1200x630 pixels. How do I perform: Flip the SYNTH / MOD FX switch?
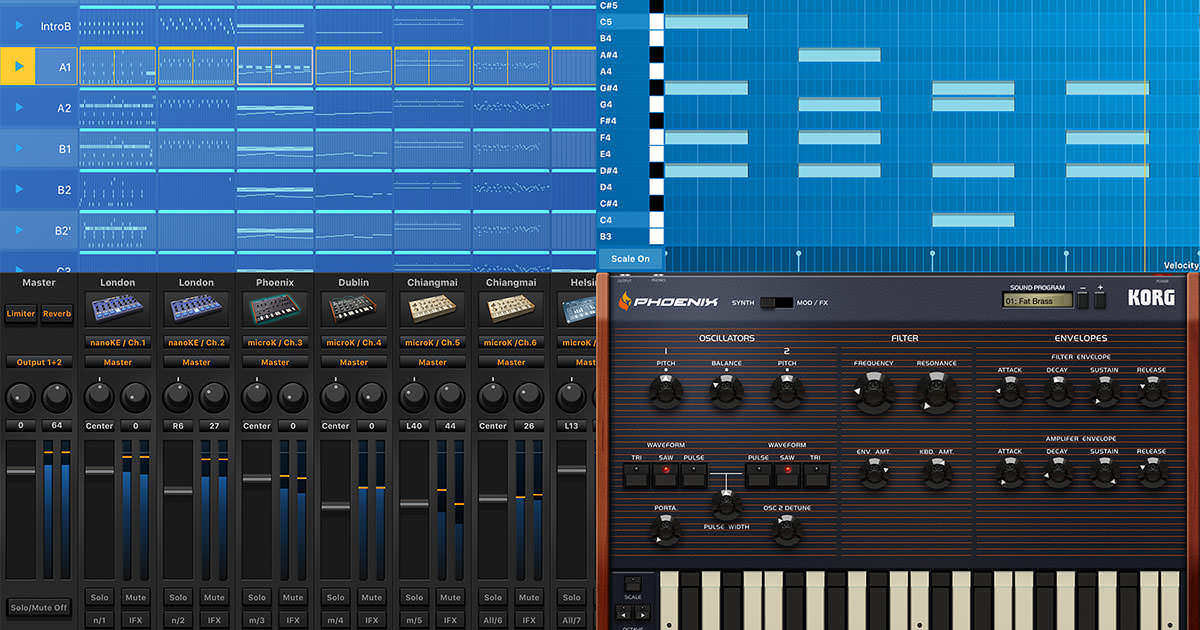tap(776, 302)
